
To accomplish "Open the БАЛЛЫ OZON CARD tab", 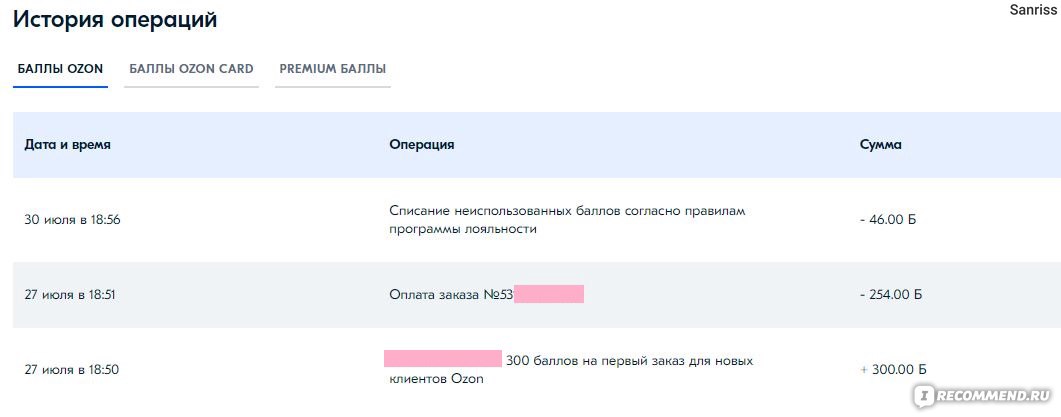I will [x=191, y=69].
